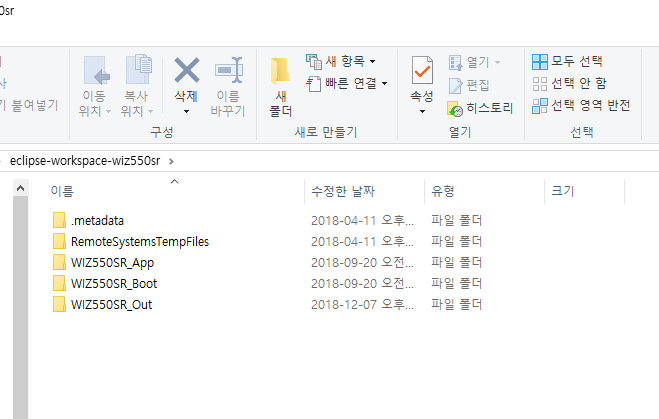Click the date of WIZ550SR_App row
Screen dimensions: 659x419
(x=362, y=263)
